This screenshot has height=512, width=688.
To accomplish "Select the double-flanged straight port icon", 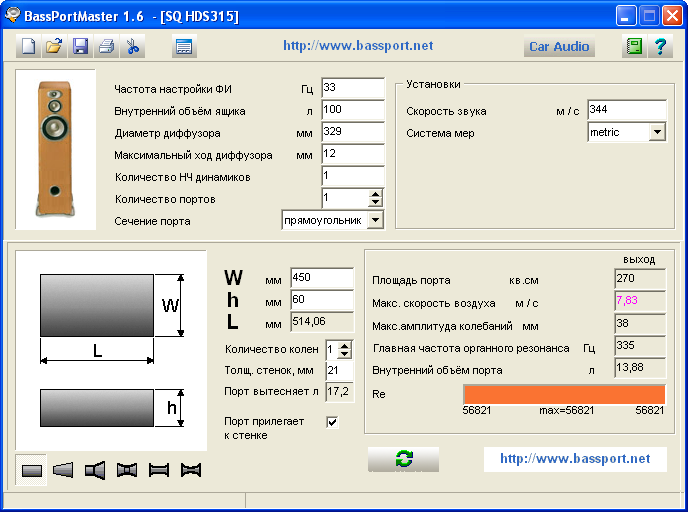I will tap(159, 470).
